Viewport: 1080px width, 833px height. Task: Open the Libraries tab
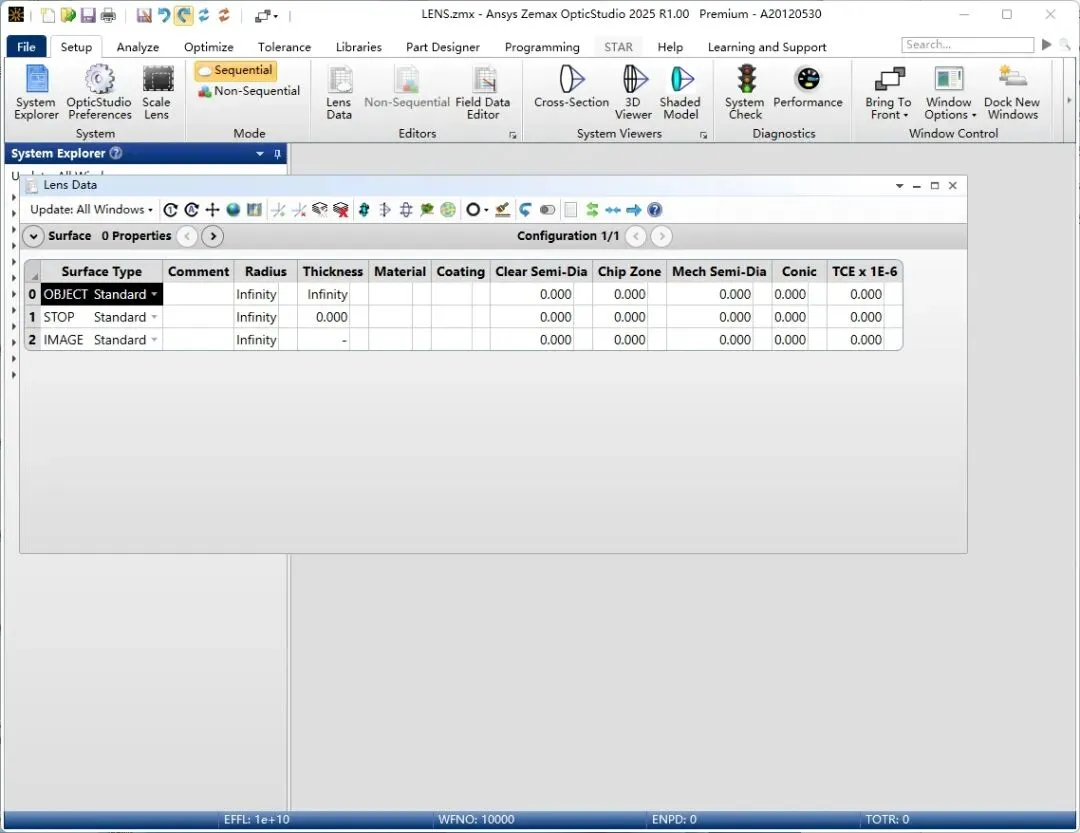click(359, 47)
